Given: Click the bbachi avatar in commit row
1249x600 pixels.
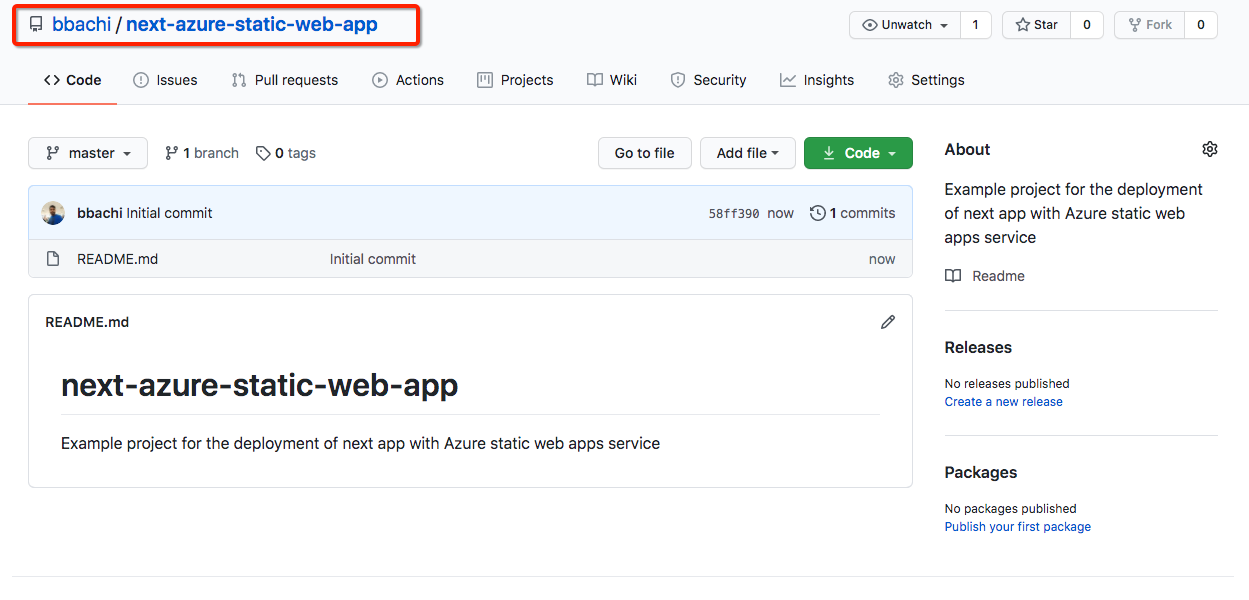Looking at the screenshot, I should tap(53, 213).
